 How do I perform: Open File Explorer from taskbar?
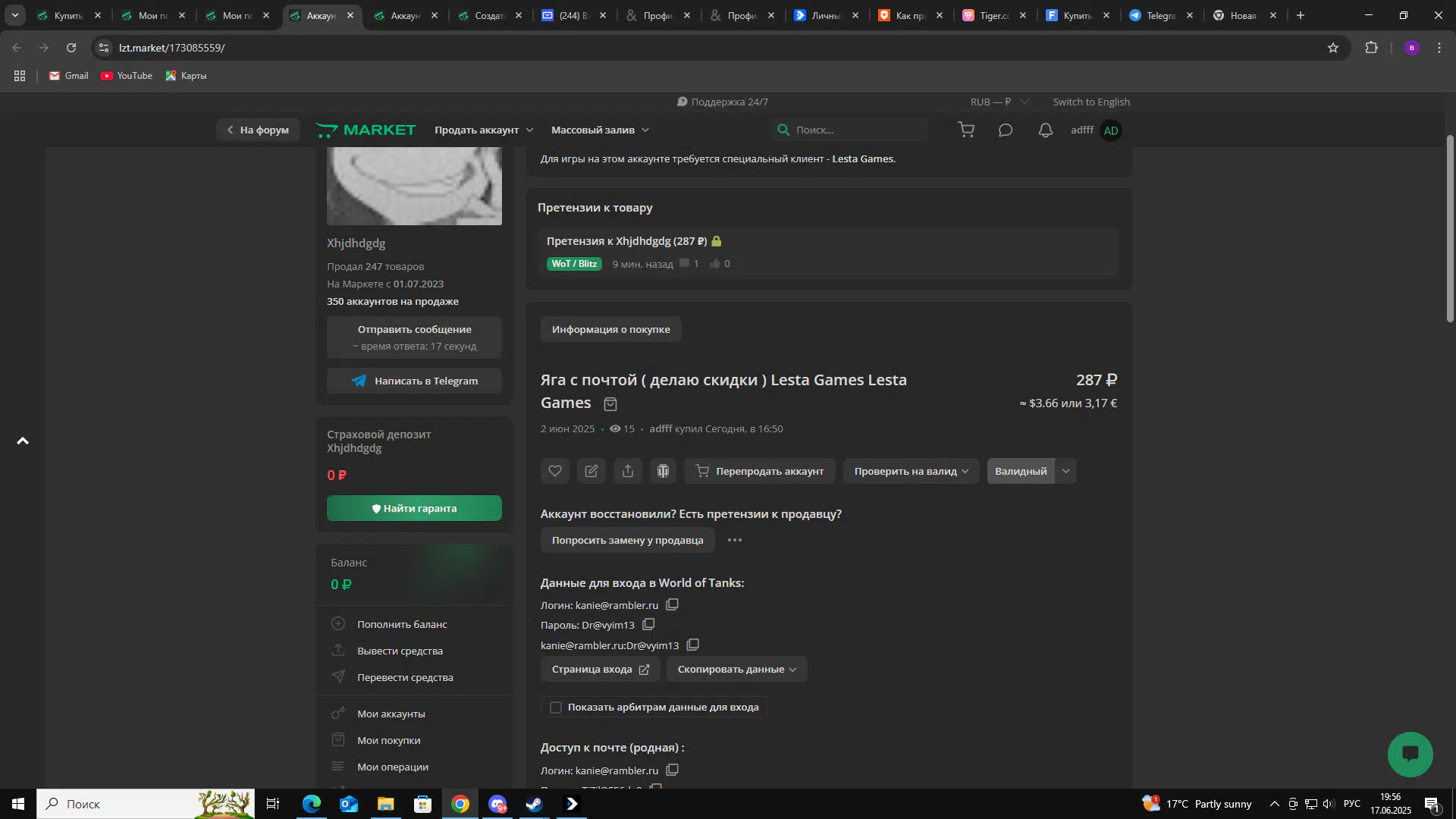[386, 804]
